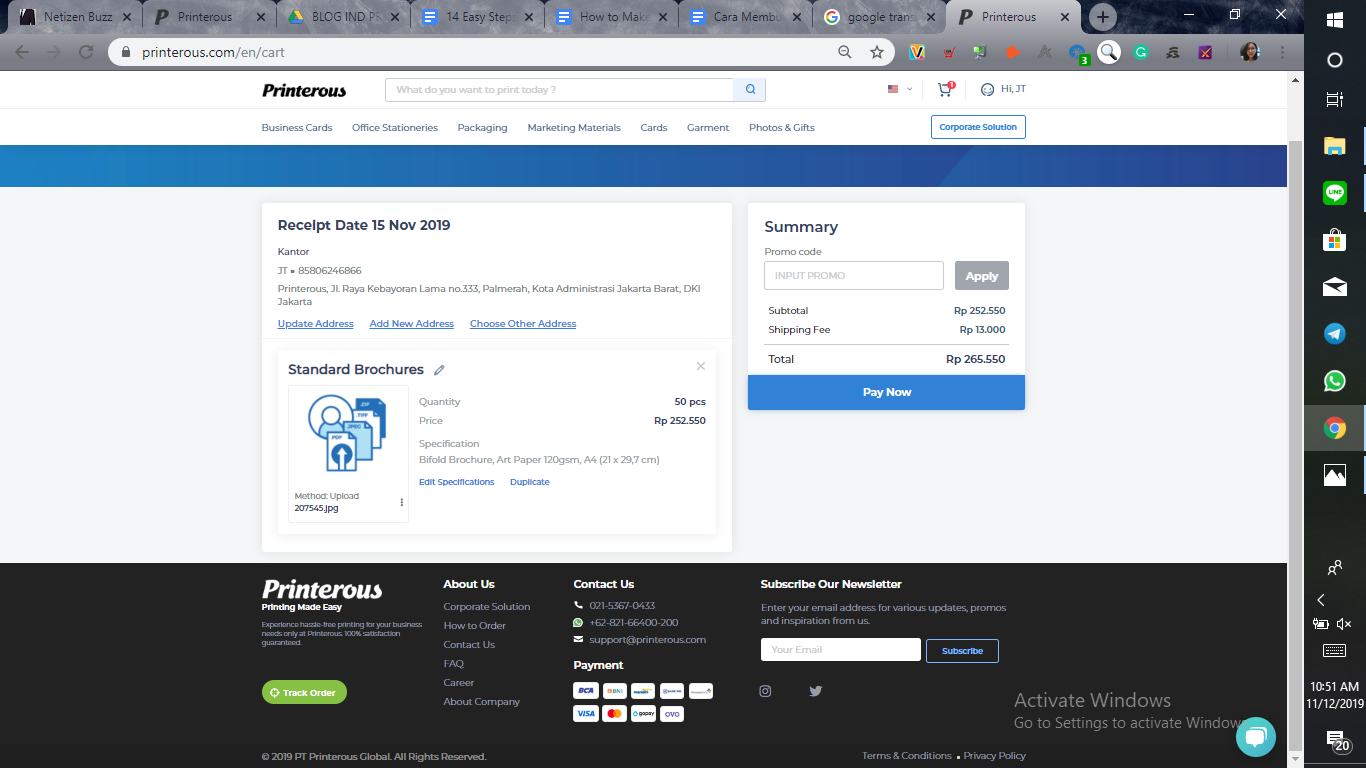Open Printerous Instagram icon in footer
The width and height of the screenshot is (1366, 768).
pyautogui.click(x=765, y=691)
